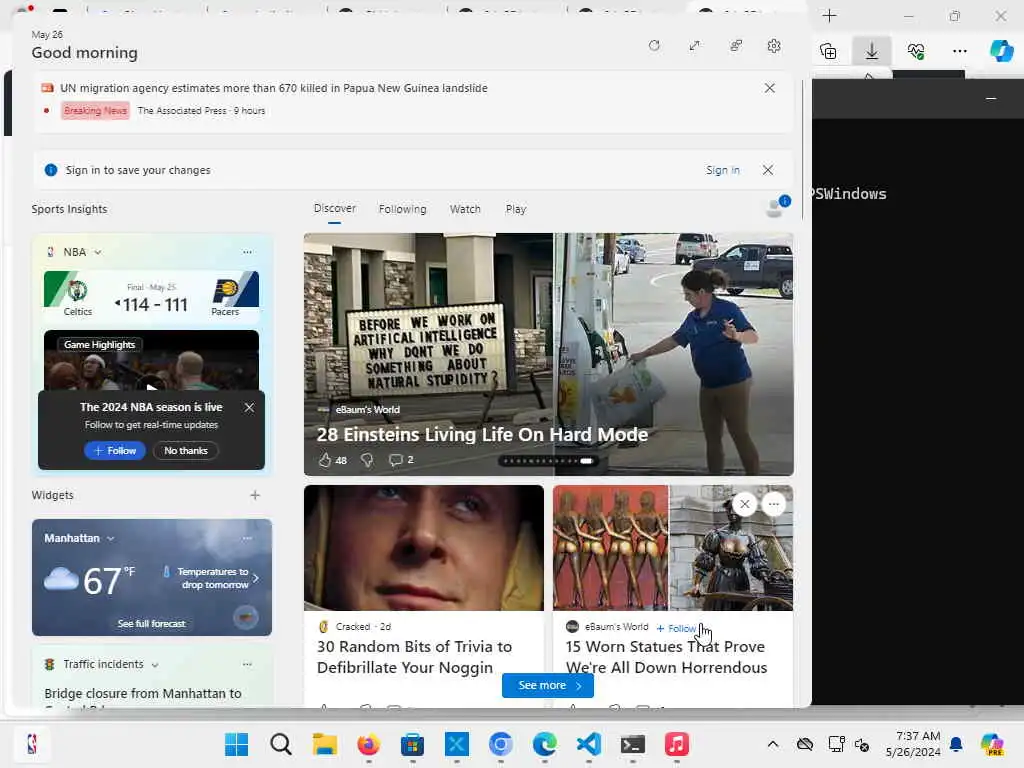Refresh the widgets feed

(654, 46)
